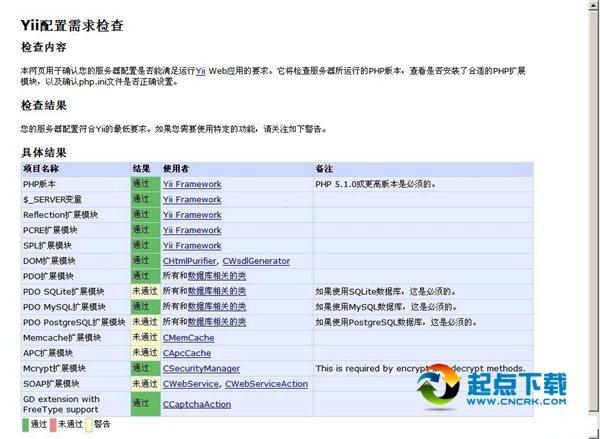Screen dimensions: 600x439
Task: Click 未通过 result in Memcache row
Action: pos(145,338)
